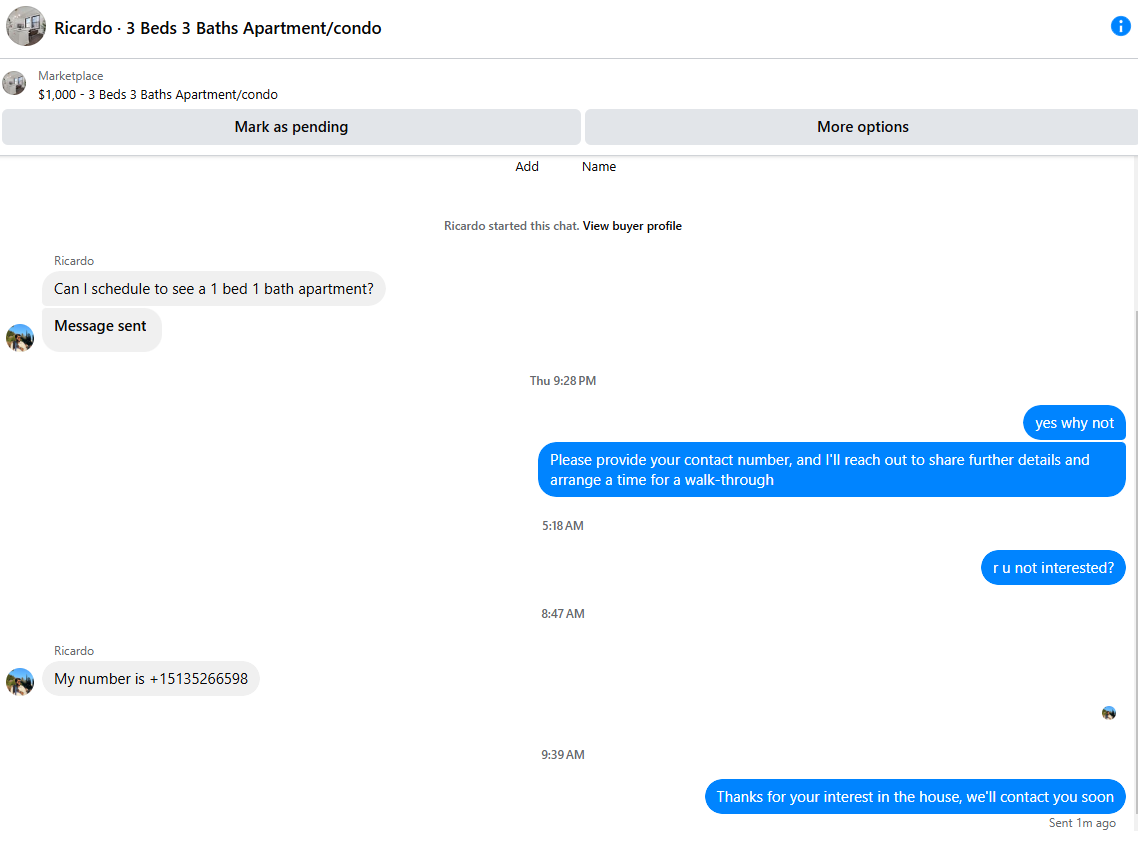1138x841 pixels.
Task: Click Ricardo's avatar next to the phone number message
Action: click(x=20, y=682)
